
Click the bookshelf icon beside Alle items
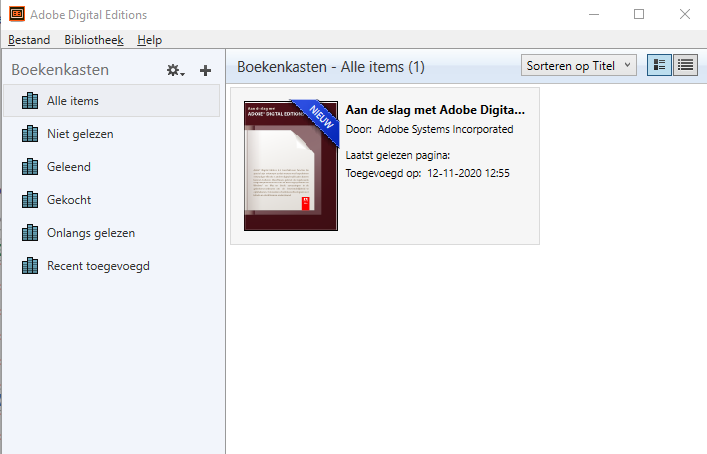(x=30, y=101)
